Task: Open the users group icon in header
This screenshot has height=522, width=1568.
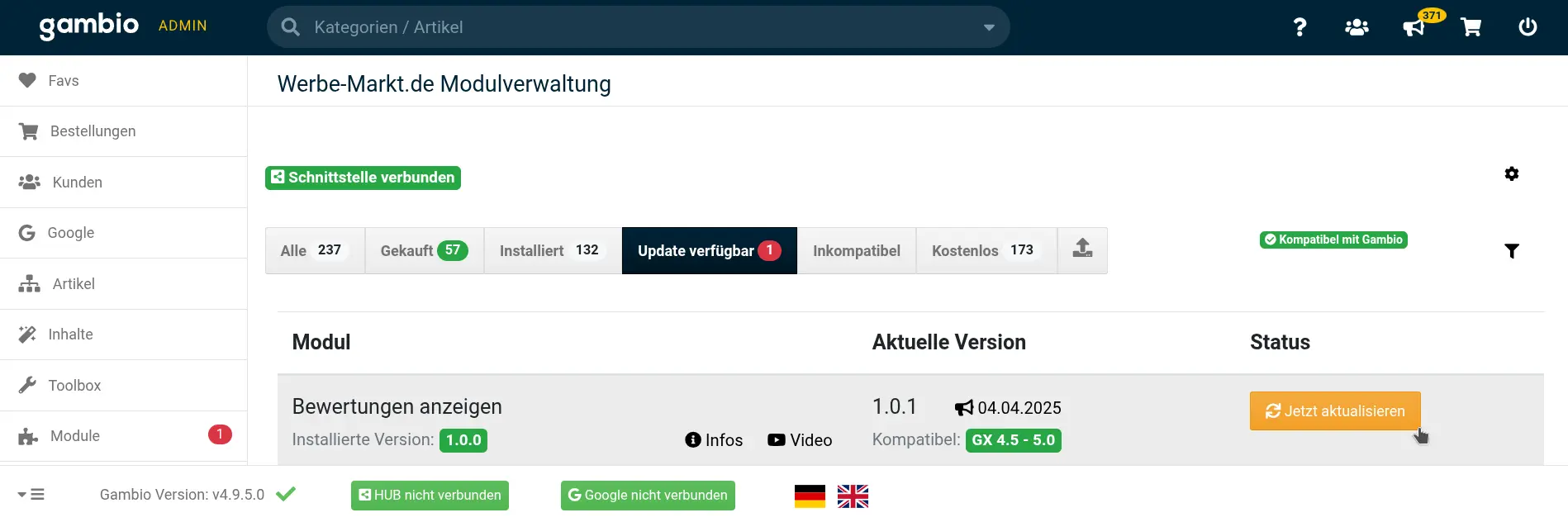Action: coord(1357,27)
